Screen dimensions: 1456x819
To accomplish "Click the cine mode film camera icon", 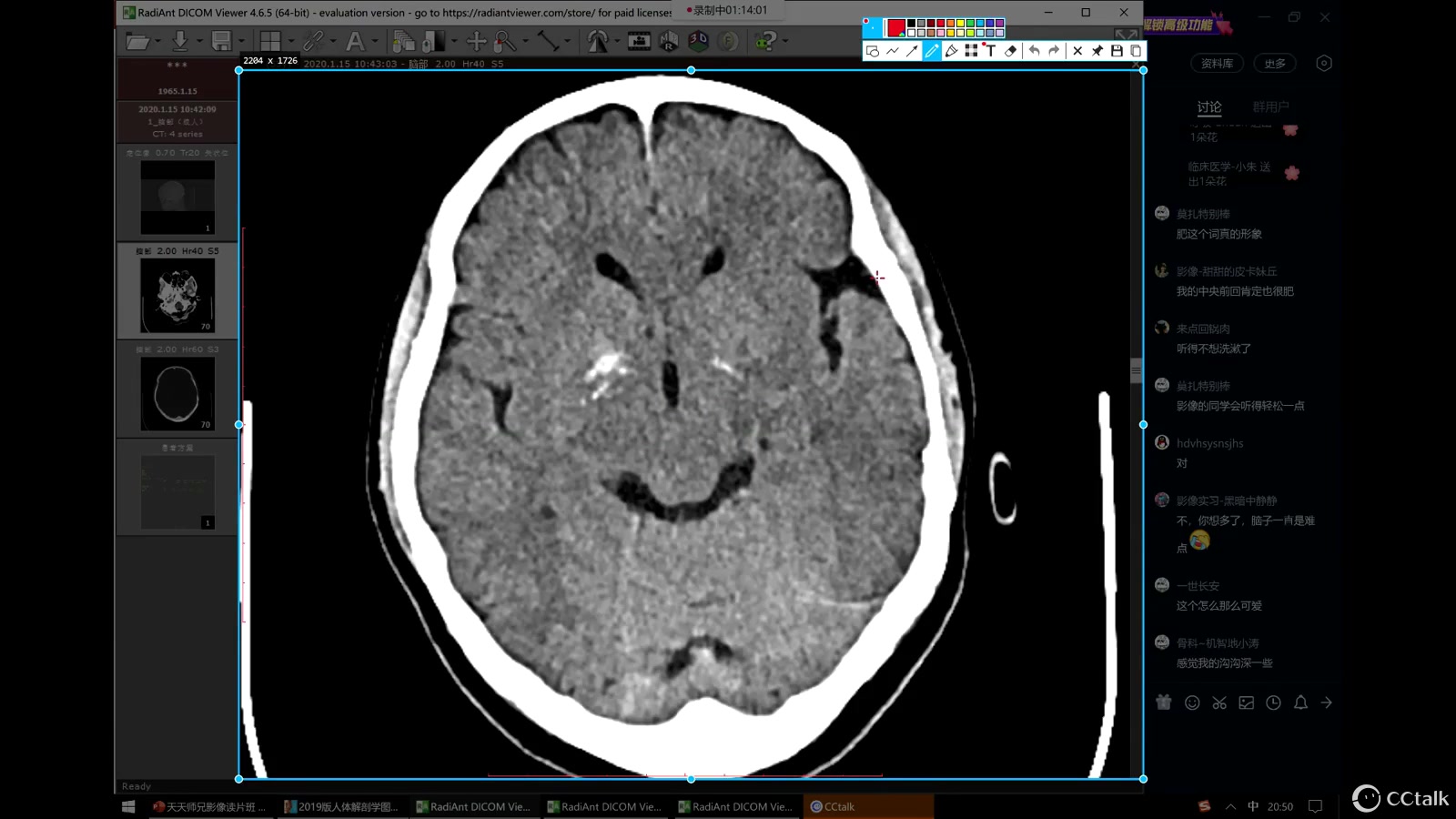I will 640,41.
